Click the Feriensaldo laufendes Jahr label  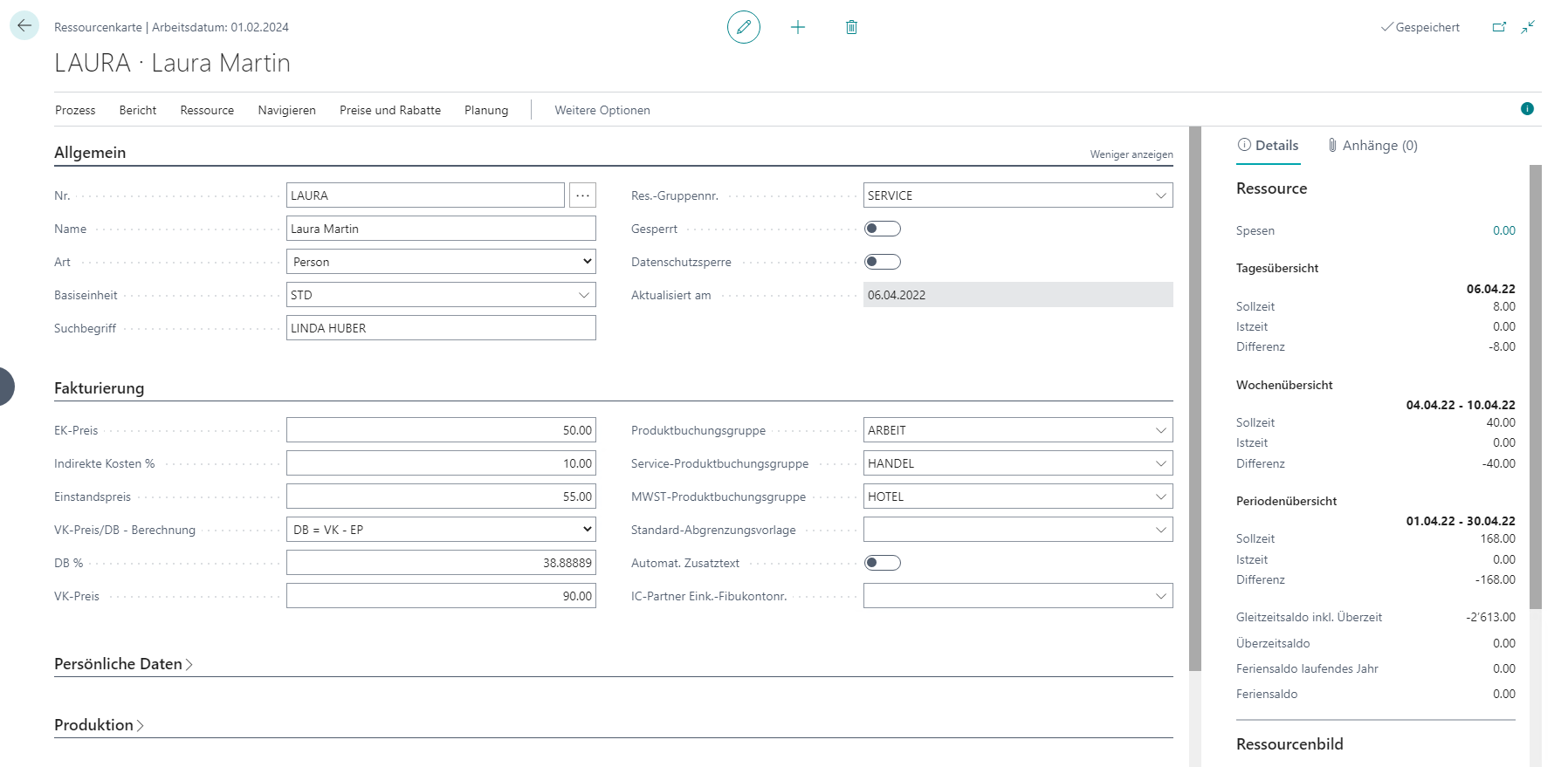pyautogui.click(x=1307, y=668)
